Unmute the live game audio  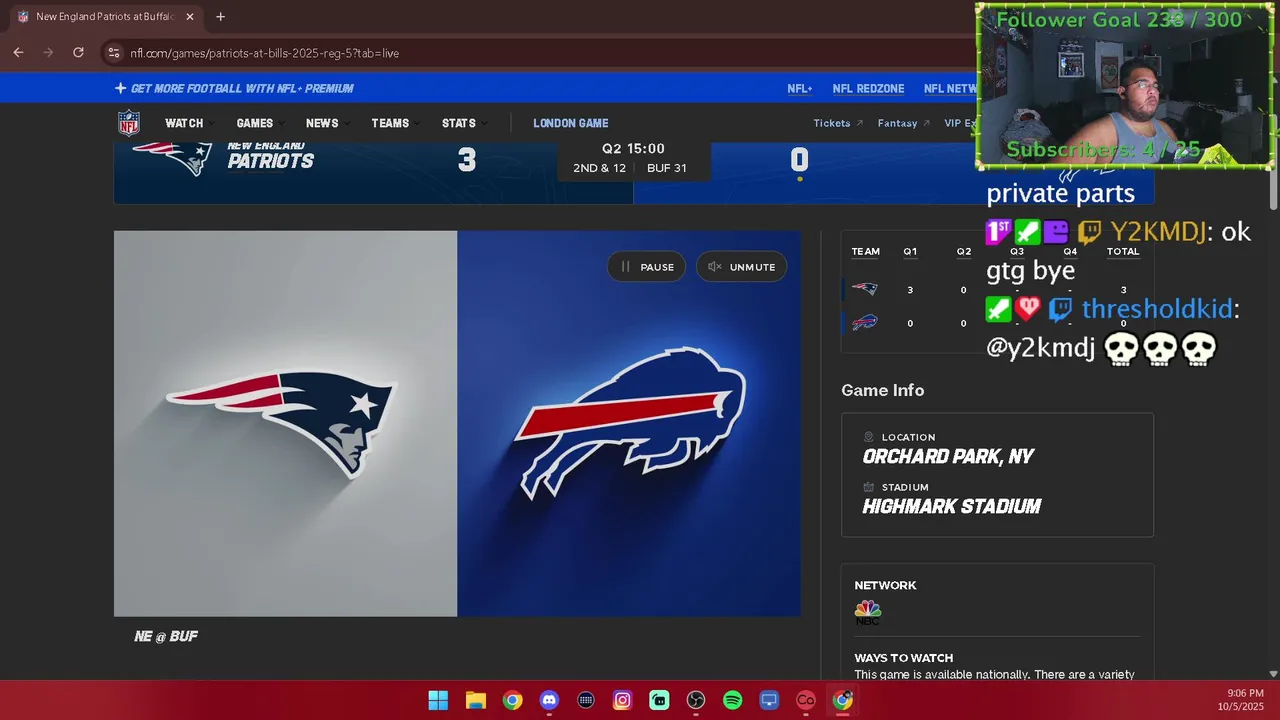click(741, 267)
